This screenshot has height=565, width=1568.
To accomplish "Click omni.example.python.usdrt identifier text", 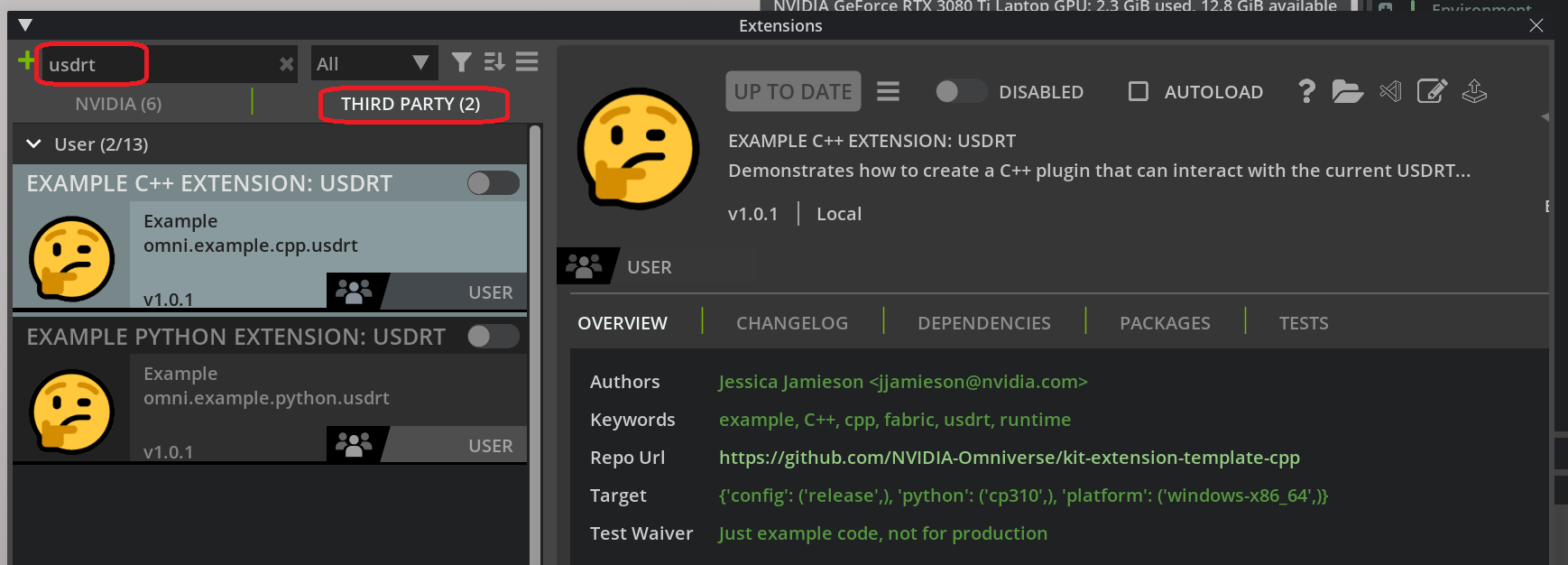I will 266,398.
